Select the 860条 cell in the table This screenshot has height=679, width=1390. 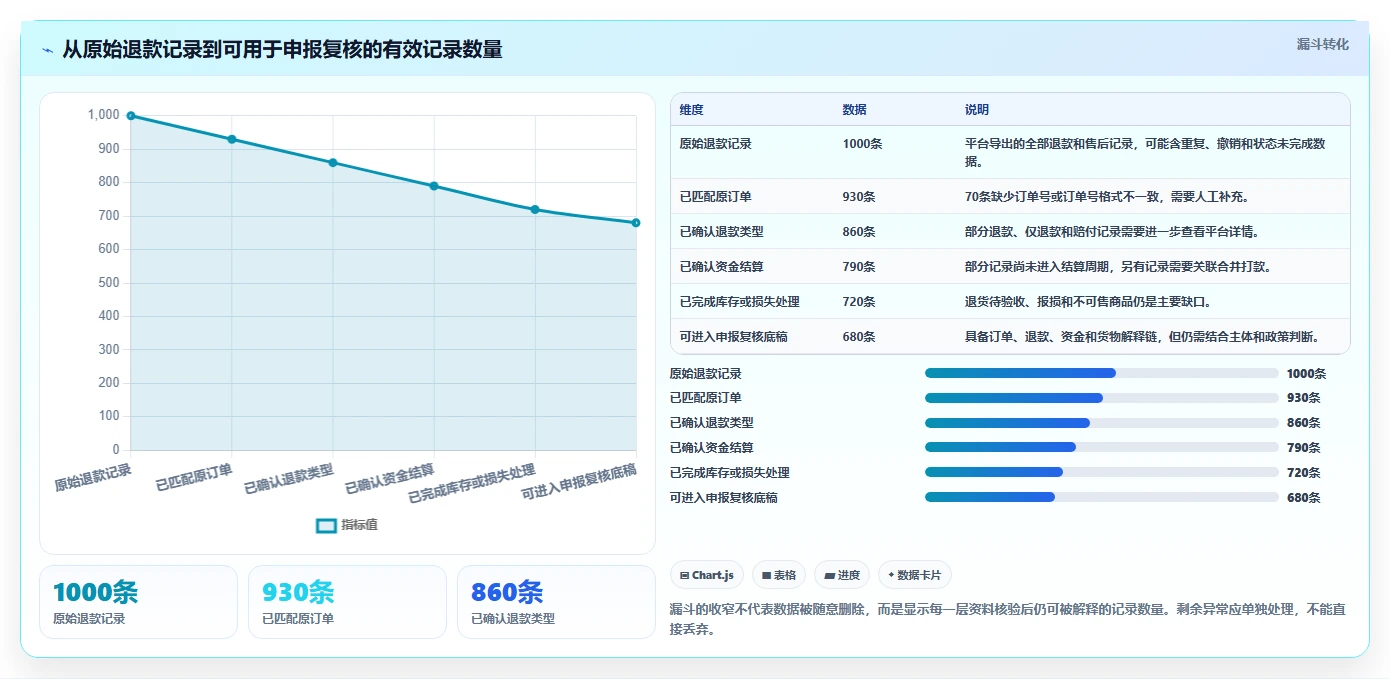coord(859,232)
